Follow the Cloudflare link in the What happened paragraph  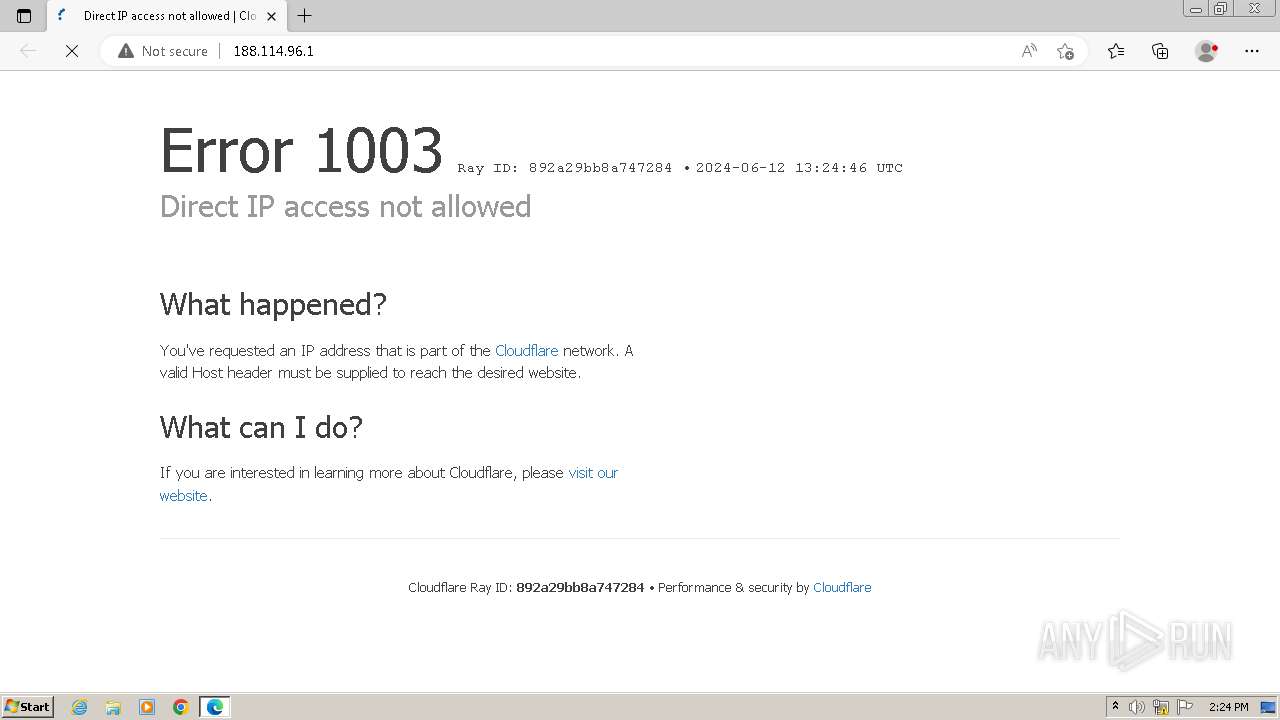(x=526, y=350)
